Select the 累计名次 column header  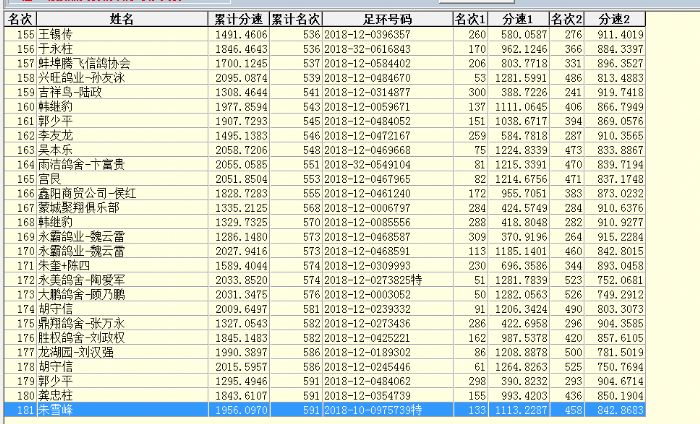296,19
